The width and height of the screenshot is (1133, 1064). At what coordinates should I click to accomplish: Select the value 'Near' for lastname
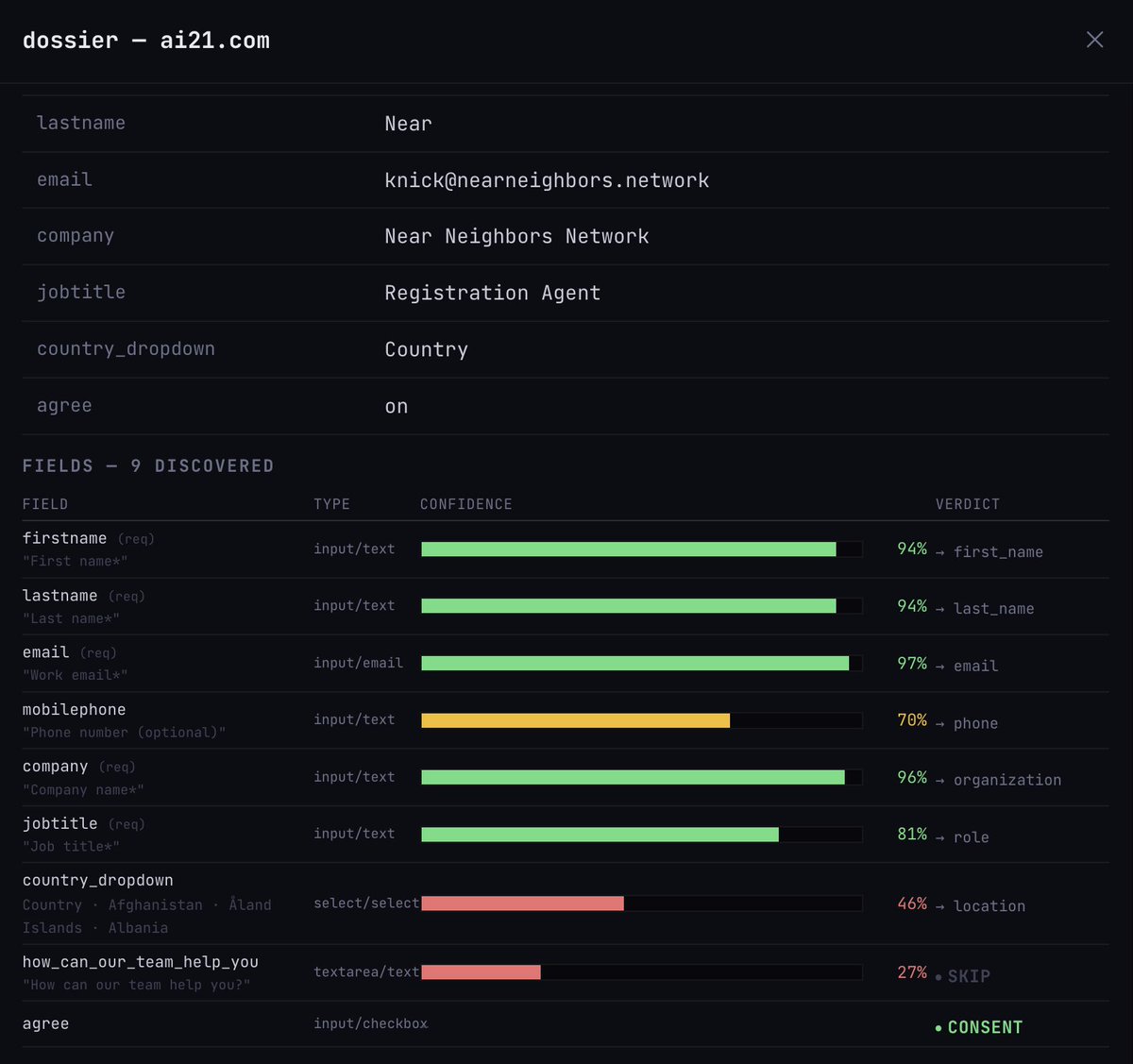[408, 124]
